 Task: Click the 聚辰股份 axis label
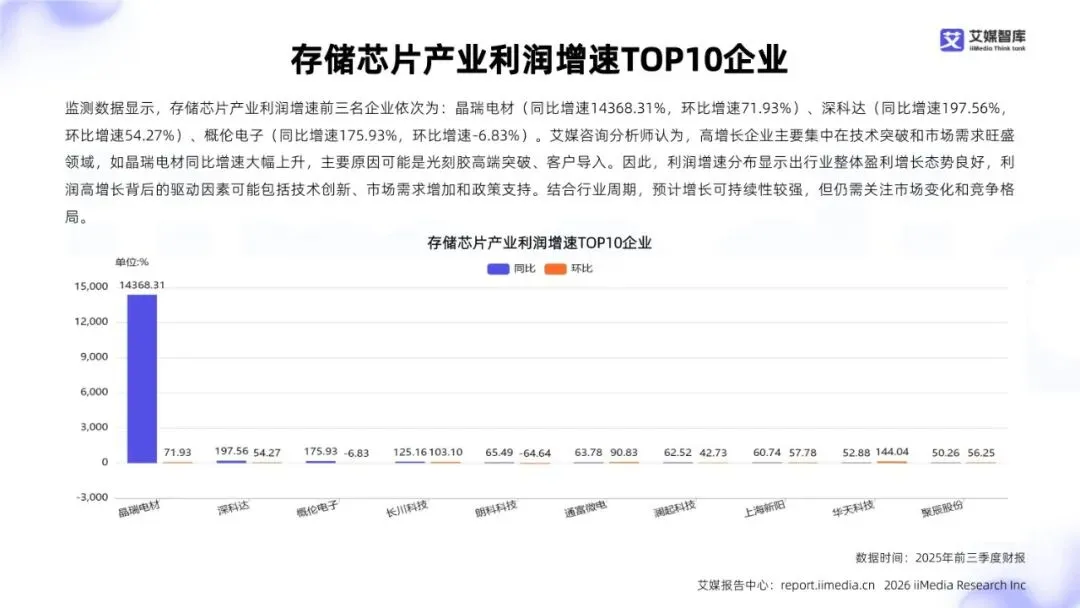click(942, 509)
